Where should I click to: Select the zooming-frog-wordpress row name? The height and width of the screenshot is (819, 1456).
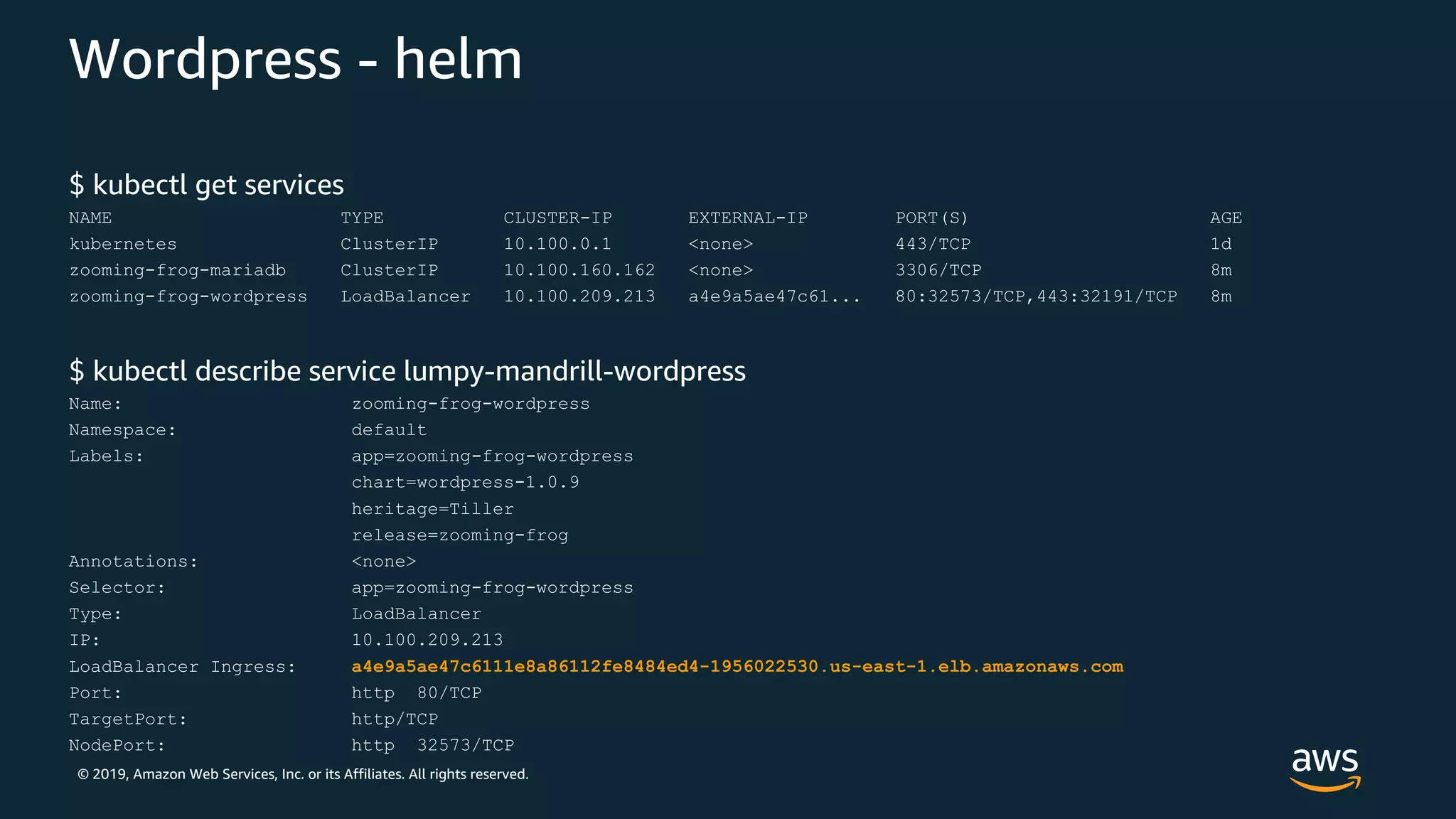[x=188, y=296]
